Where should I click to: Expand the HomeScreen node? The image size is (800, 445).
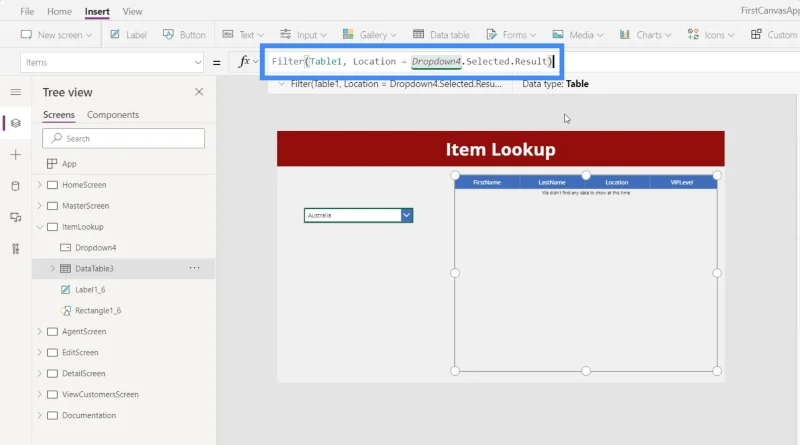pos(40,185)
